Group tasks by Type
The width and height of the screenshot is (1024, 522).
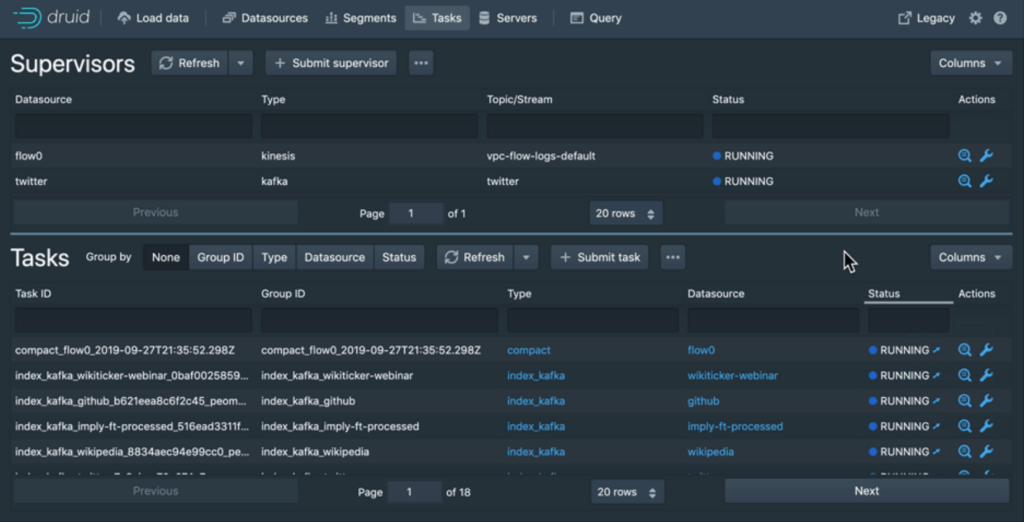pos(274,257)
